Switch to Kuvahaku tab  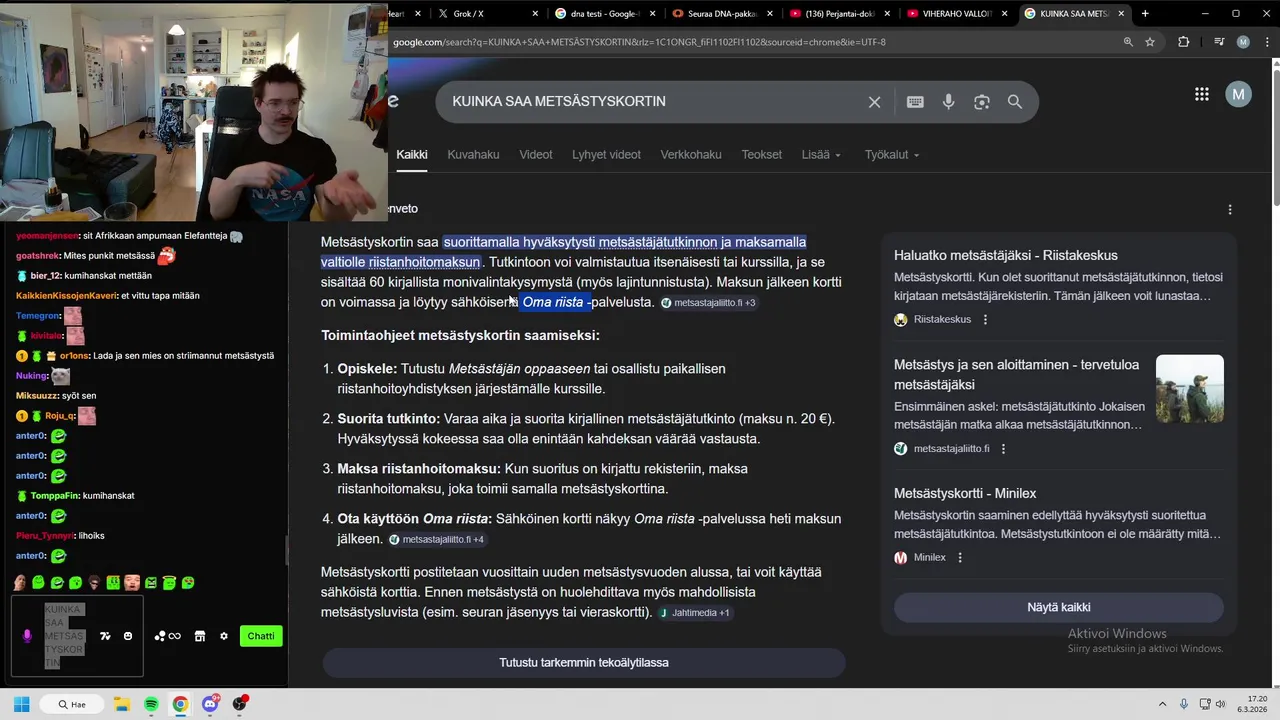(473, 155)
